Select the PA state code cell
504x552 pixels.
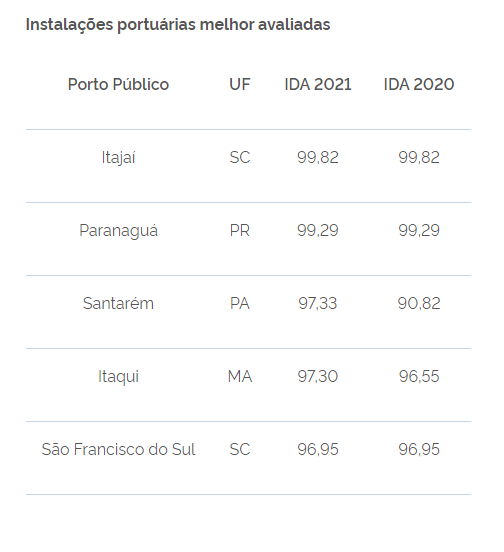click(240, 303)
